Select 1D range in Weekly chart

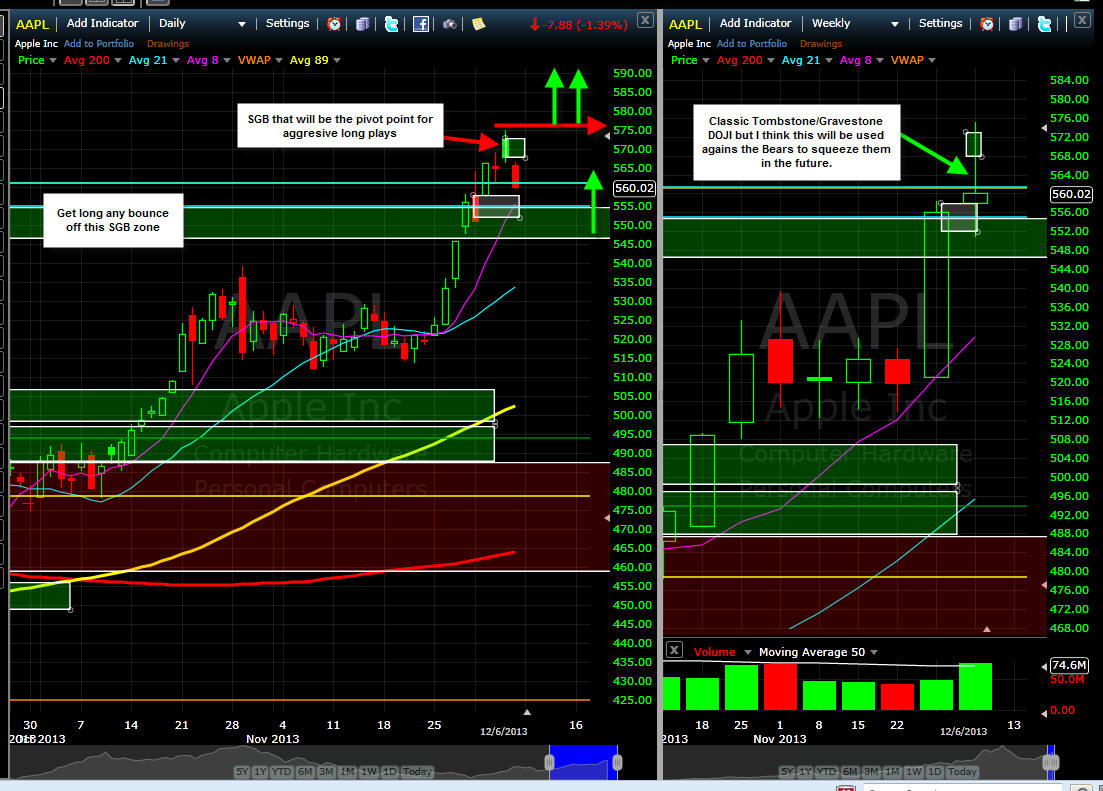(x=935, y=771)
